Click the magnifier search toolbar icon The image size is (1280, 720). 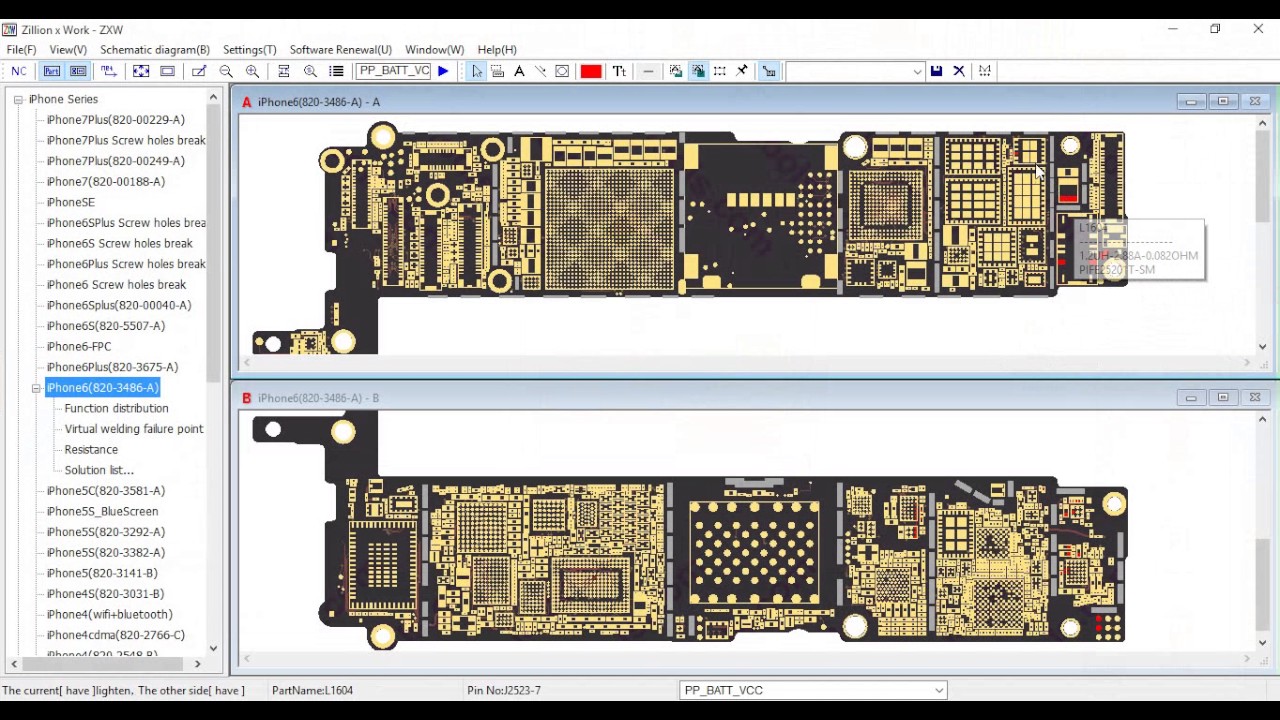pyautogui.click(x=310, y=71)
